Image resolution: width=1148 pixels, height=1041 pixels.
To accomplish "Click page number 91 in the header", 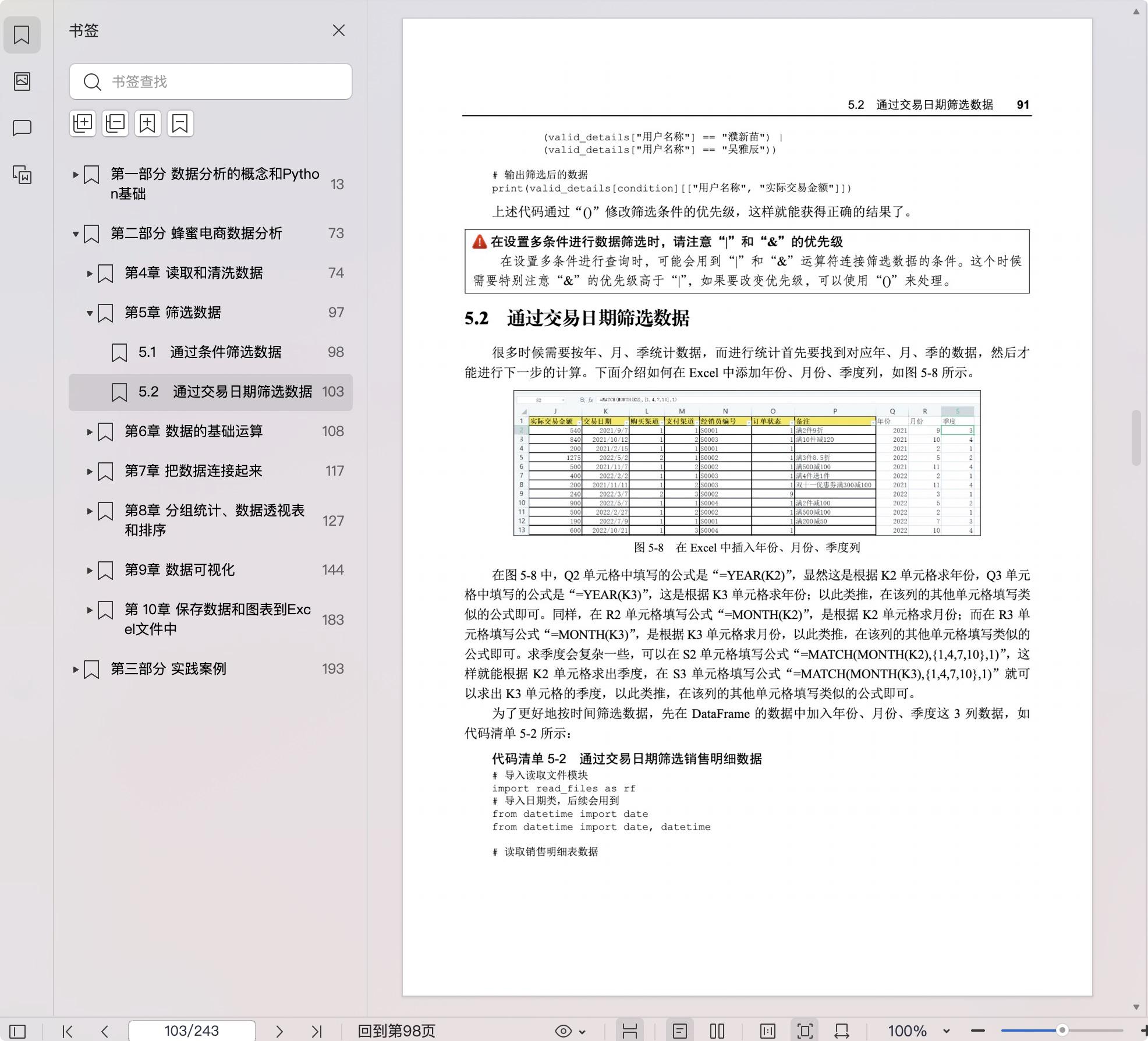I will (x=1023, y=105).
